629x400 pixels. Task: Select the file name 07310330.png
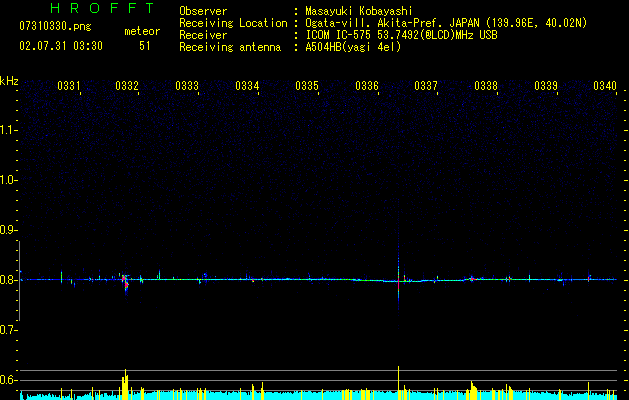pos(55,26)
